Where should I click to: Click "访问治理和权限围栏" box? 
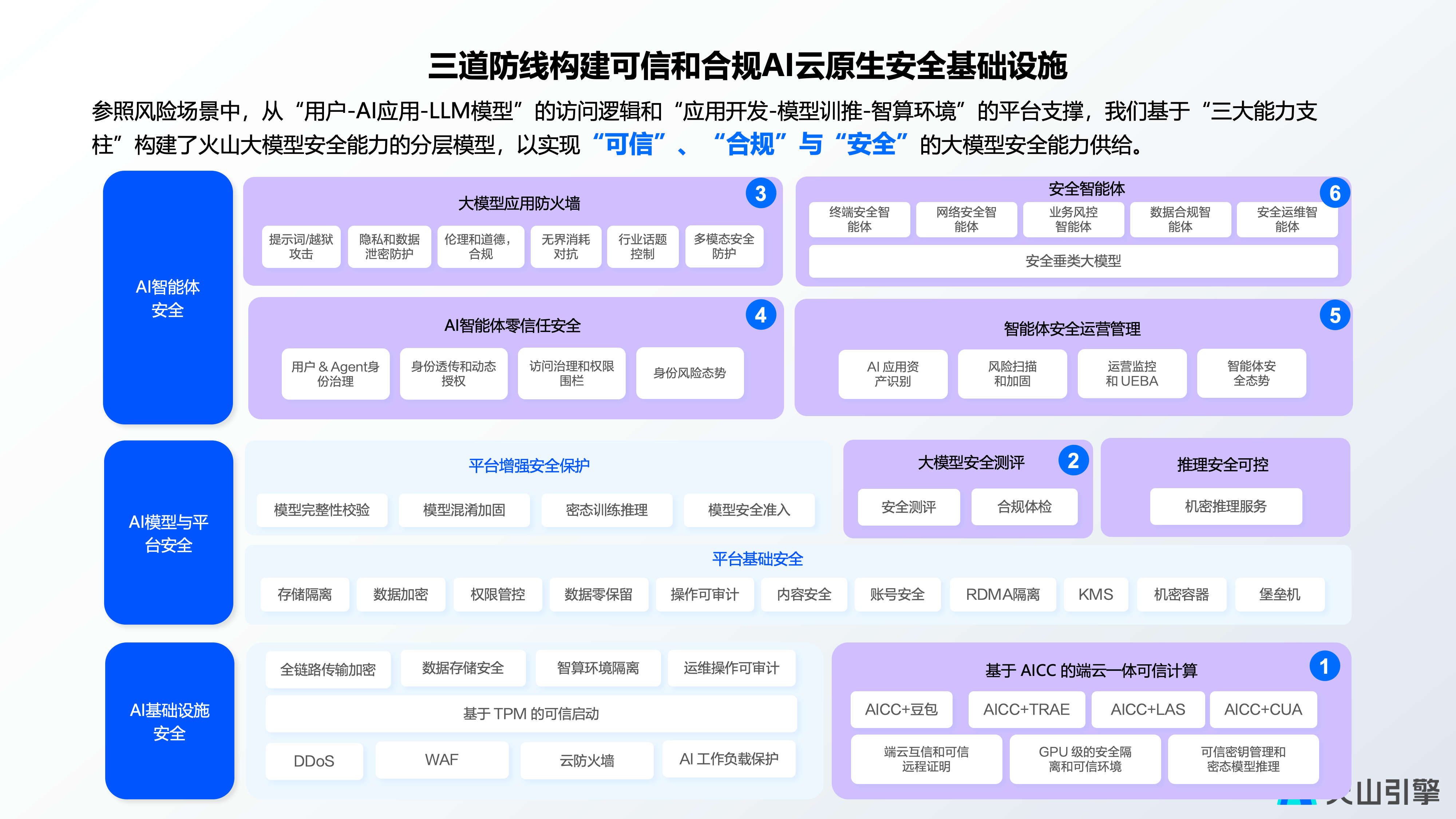pyautogui.click(x=571, y=373)
